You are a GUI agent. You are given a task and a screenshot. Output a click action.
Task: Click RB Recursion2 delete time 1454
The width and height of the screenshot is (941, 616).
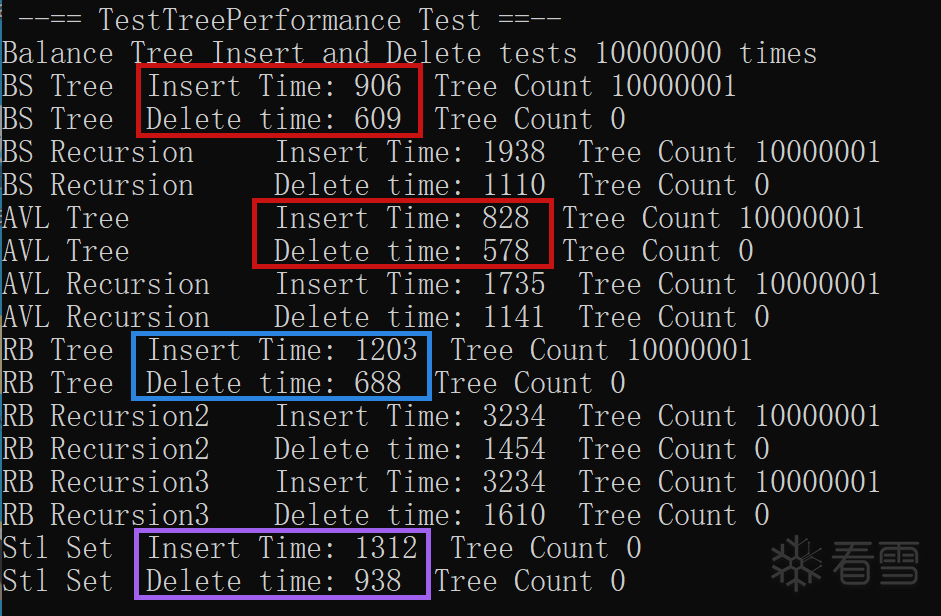[x=514, y=449]
